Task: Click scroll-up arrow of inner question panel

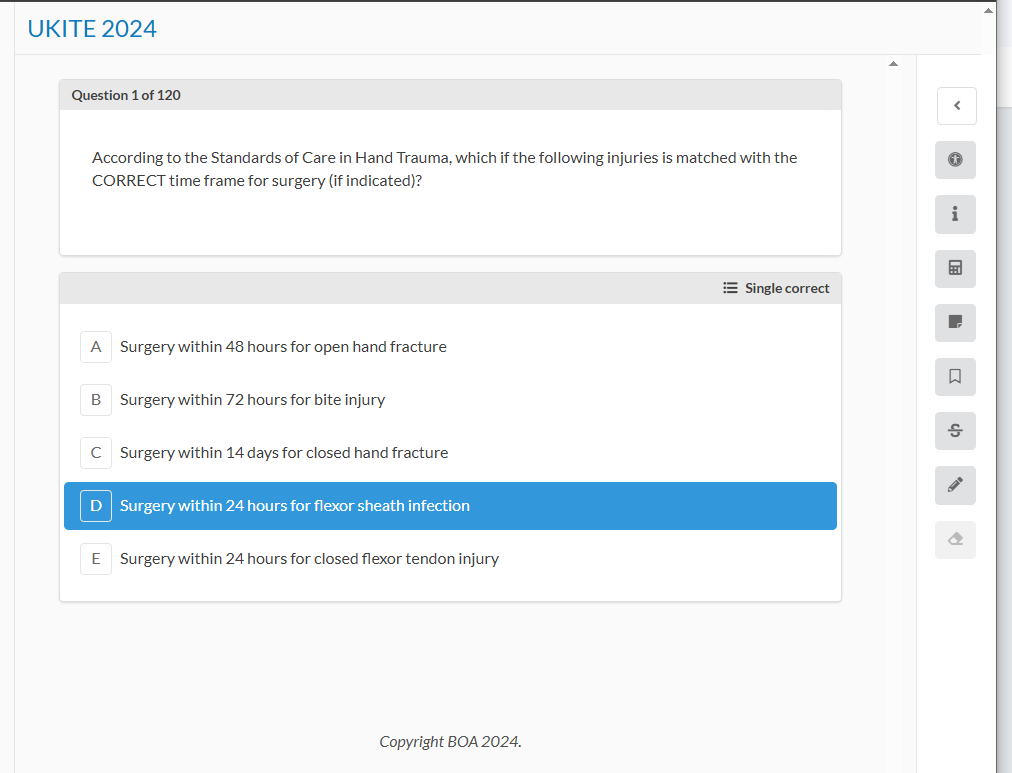Action: (x=893, y=65)
